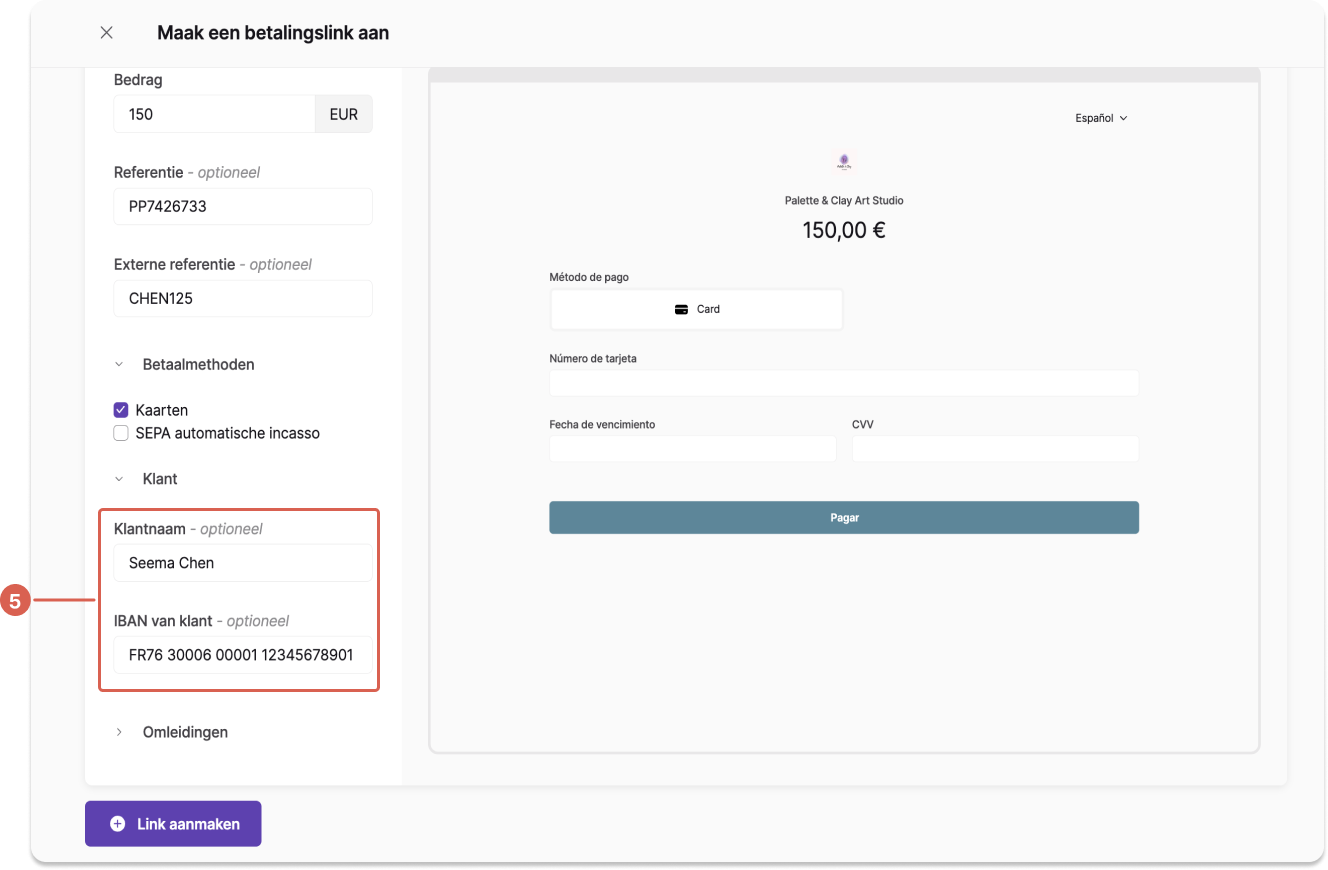Viewport: 1328px width, 870px height.
Task: Click the Palette & Clay studio logo
Action: coord(844,161)
